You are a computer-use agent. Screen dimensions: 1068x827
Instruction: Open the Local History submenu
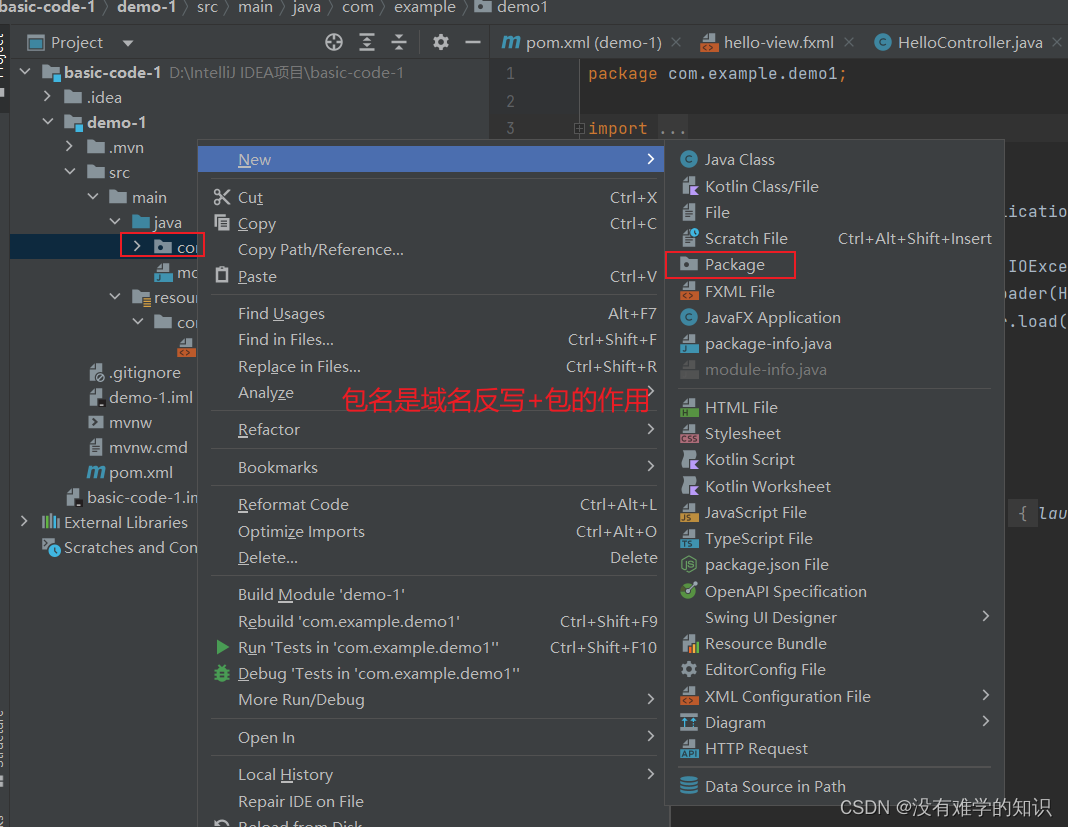[x=430, y=775]
